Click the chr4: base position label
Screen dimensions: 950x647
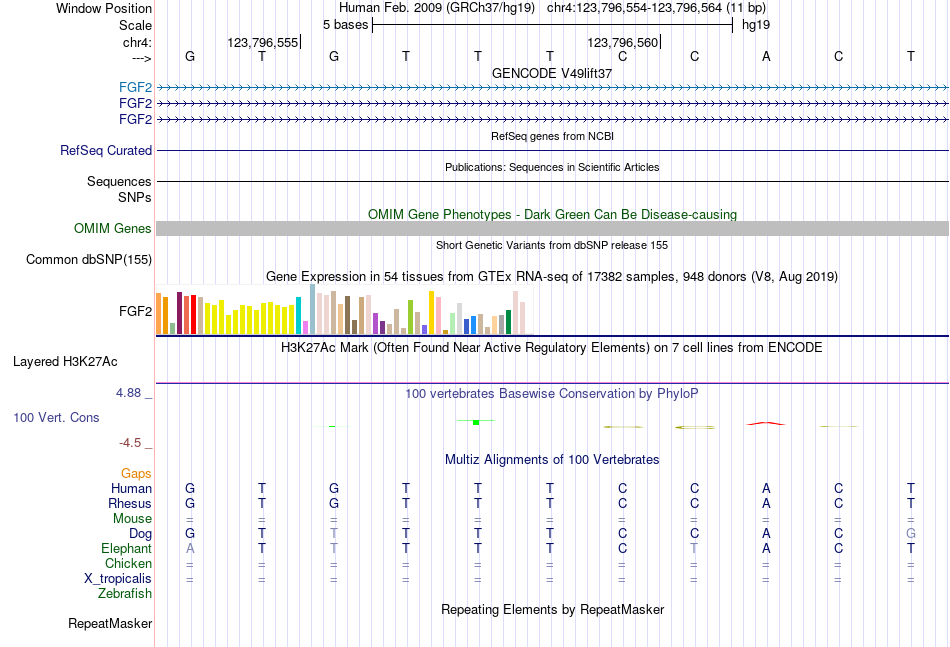pyautogui.click(x=138, y=42)
